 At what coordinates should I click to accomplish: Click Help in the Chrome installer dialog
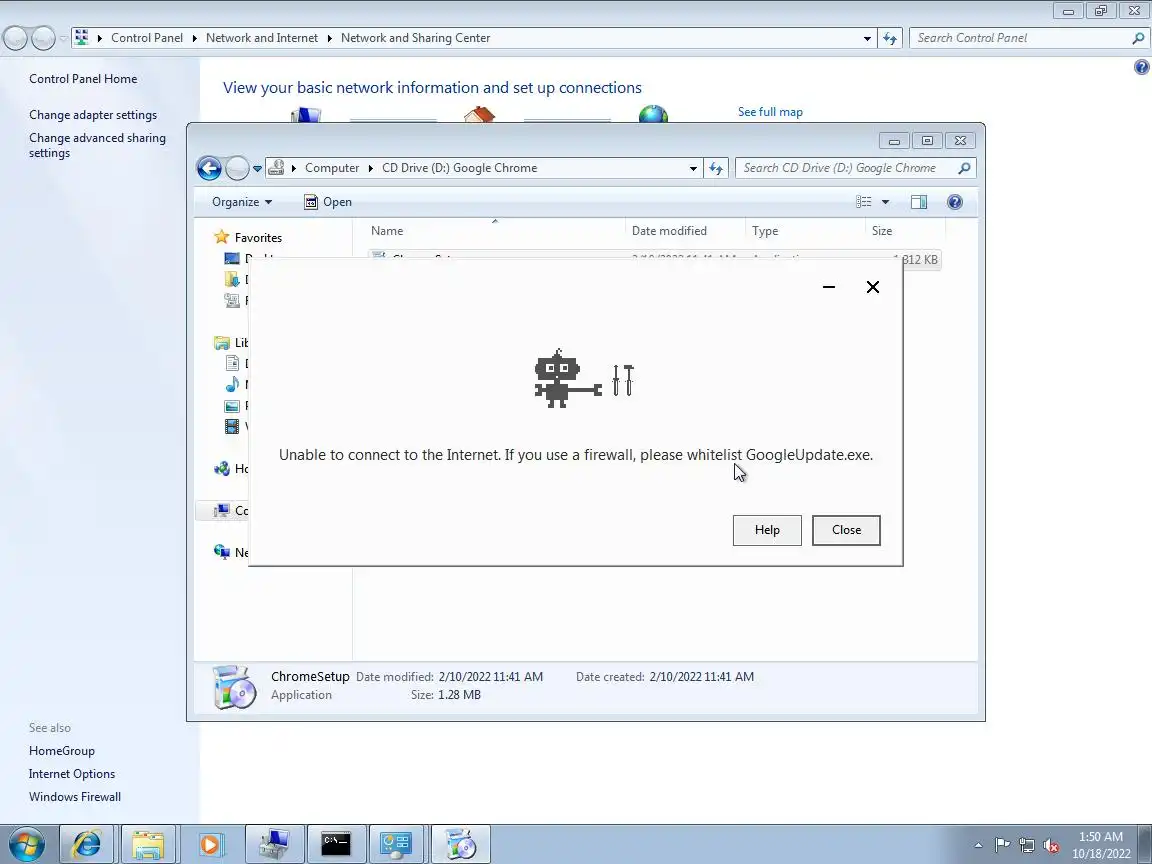click(x=766, y=530)
